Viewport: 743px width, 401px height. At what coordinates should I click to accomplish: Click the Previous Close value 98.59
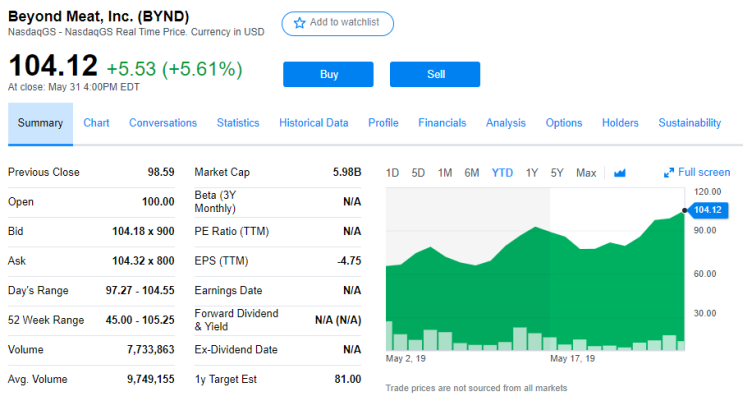[x=161, y=172]
